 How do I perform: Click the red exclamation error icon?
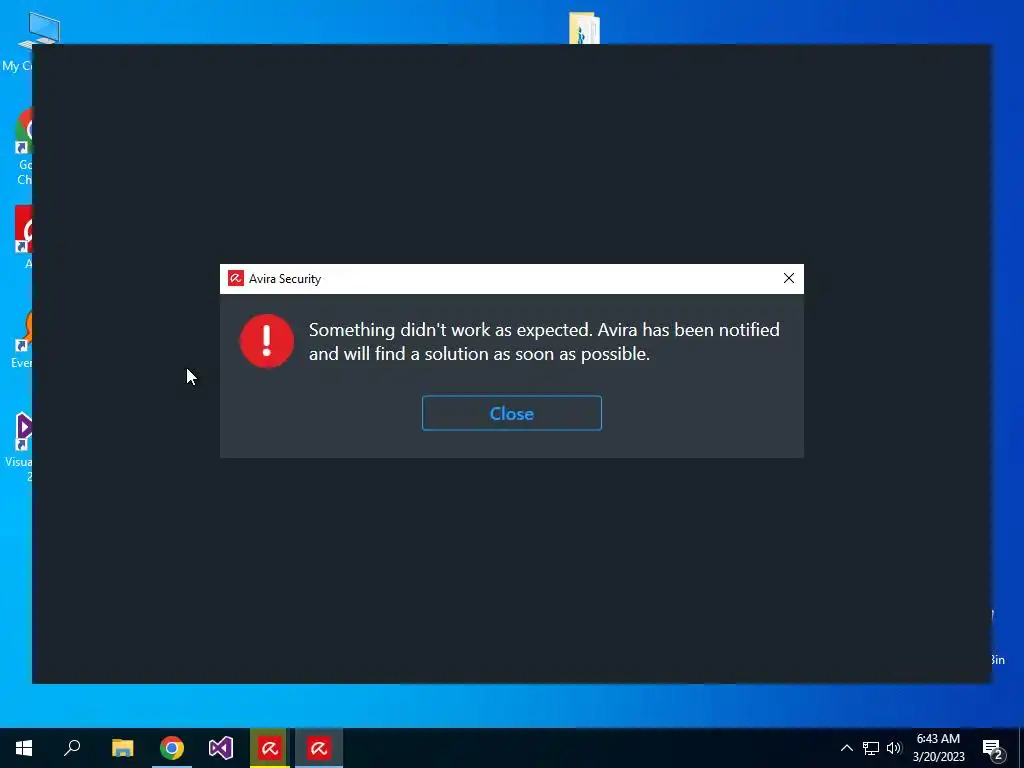[x=266, y=341]
